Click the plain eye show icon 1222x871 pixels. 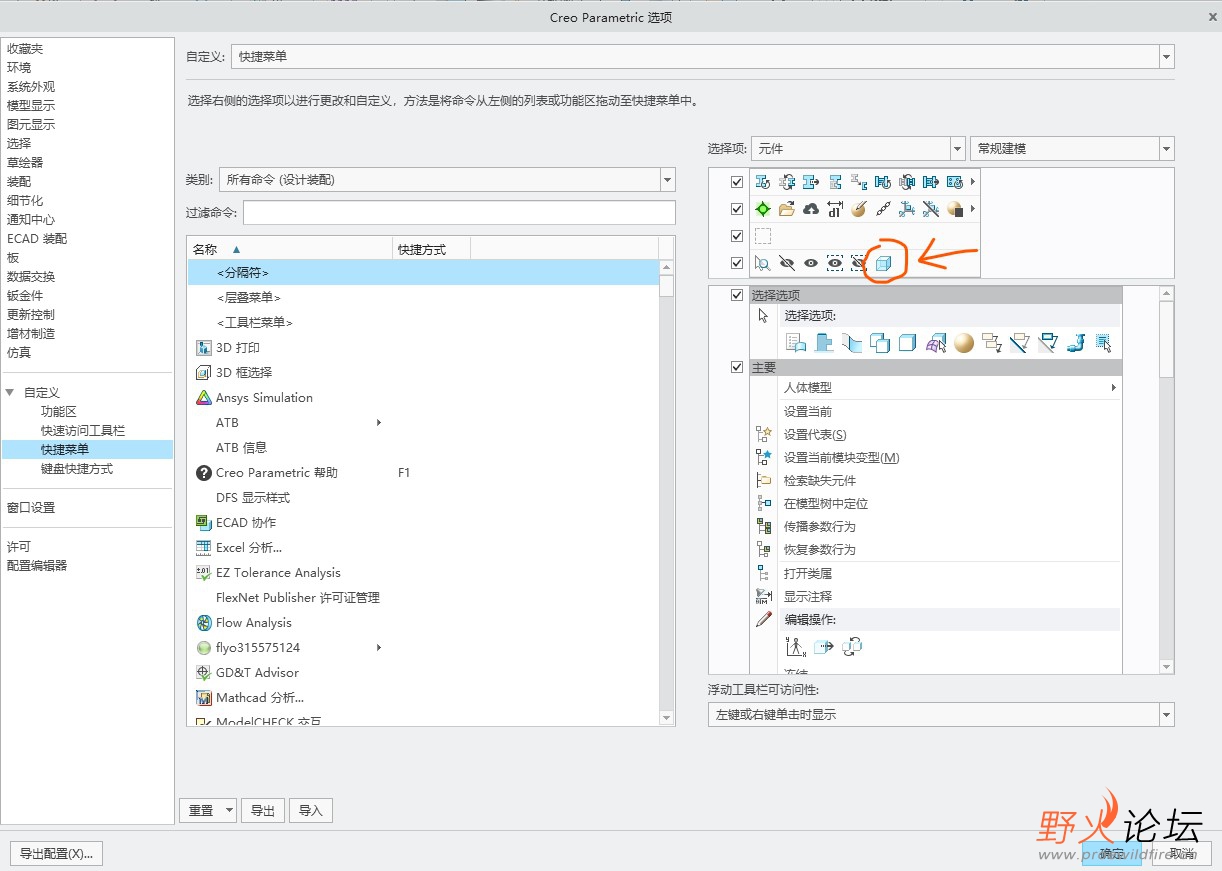click(811, 263)
